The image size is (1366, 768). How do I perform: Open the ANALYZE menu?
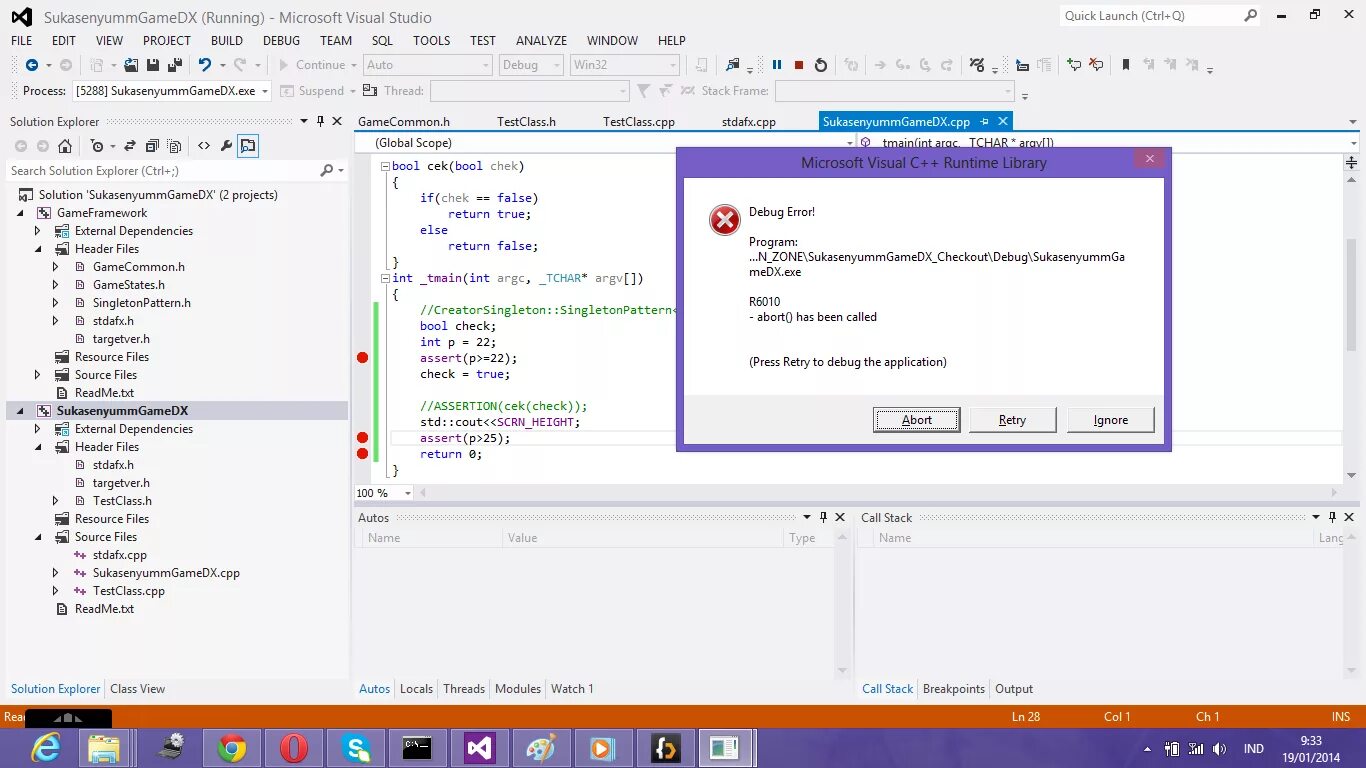(x=541, y=41)
